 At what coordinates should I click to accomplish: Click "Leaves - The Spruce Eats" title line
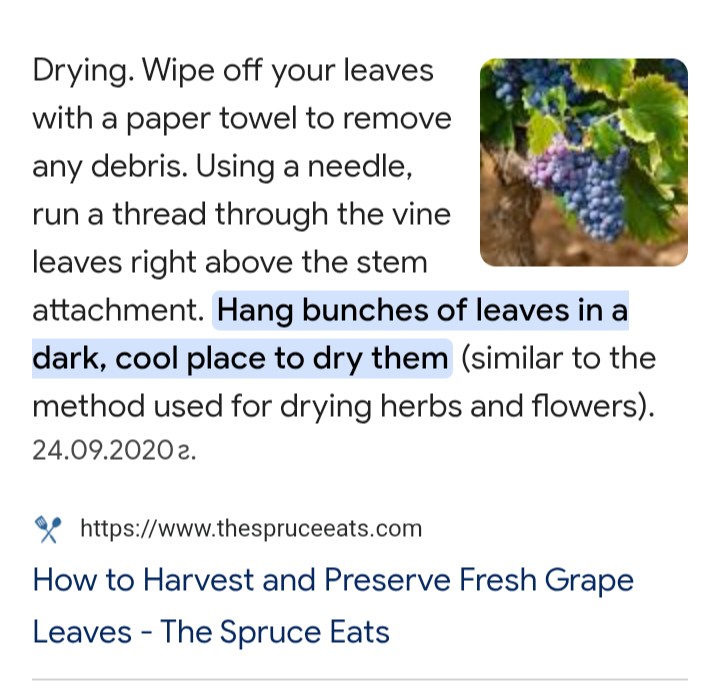click(x=211, y=632)
